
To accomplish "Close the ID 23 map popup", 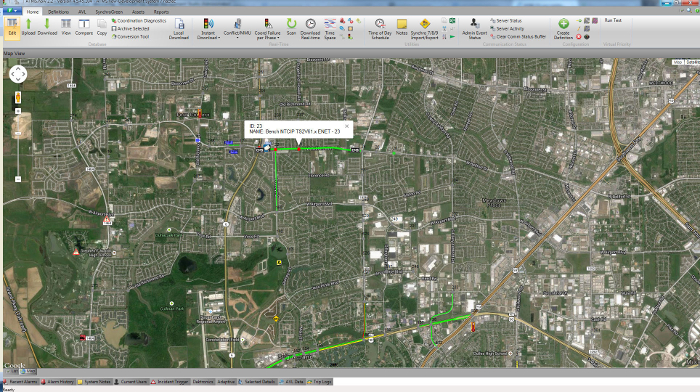I will pos(347,126).
